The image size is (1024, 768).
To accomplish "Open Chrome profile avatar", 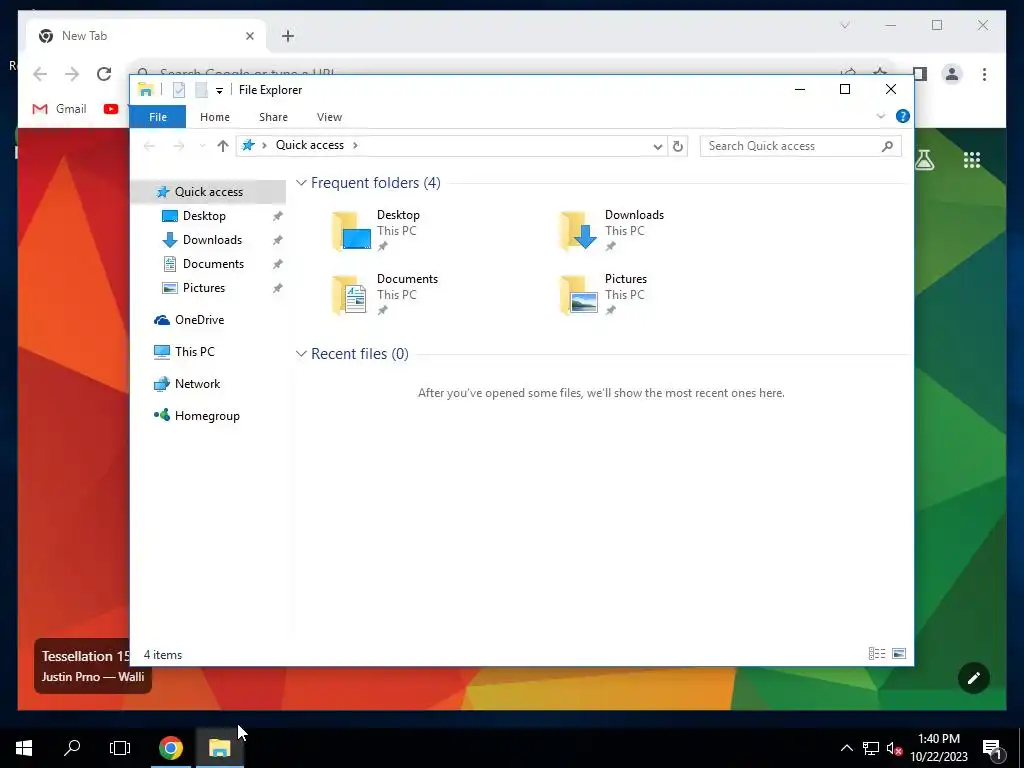I will pyautogui.click(x=952, y=74).
